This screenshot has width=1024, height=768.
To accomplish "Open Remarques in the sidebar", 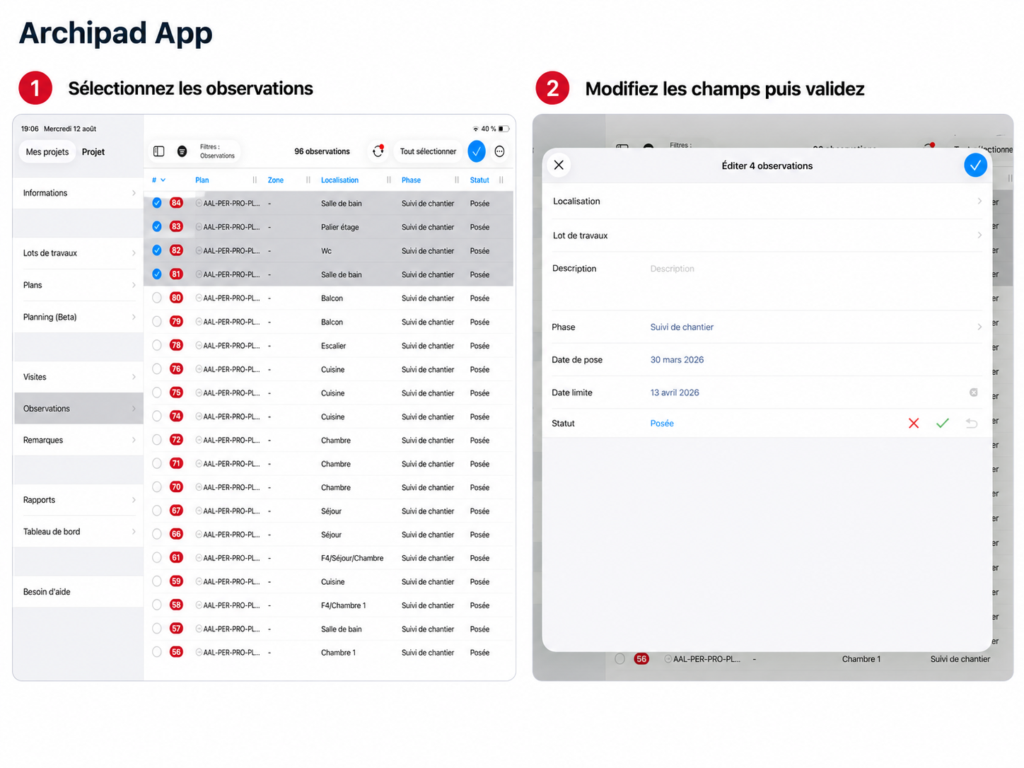I will tap(78, 440).
